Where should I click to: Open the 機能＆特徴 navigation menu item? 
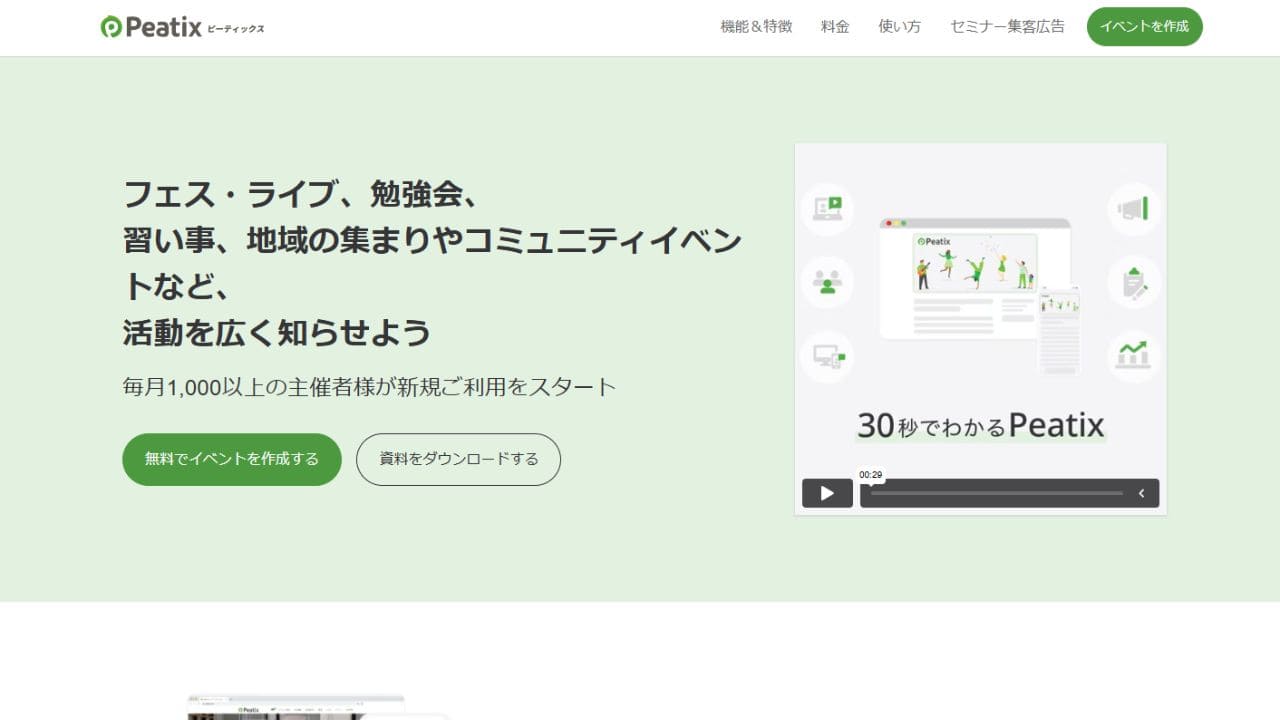pyautogui.click(x=753, y=27)
